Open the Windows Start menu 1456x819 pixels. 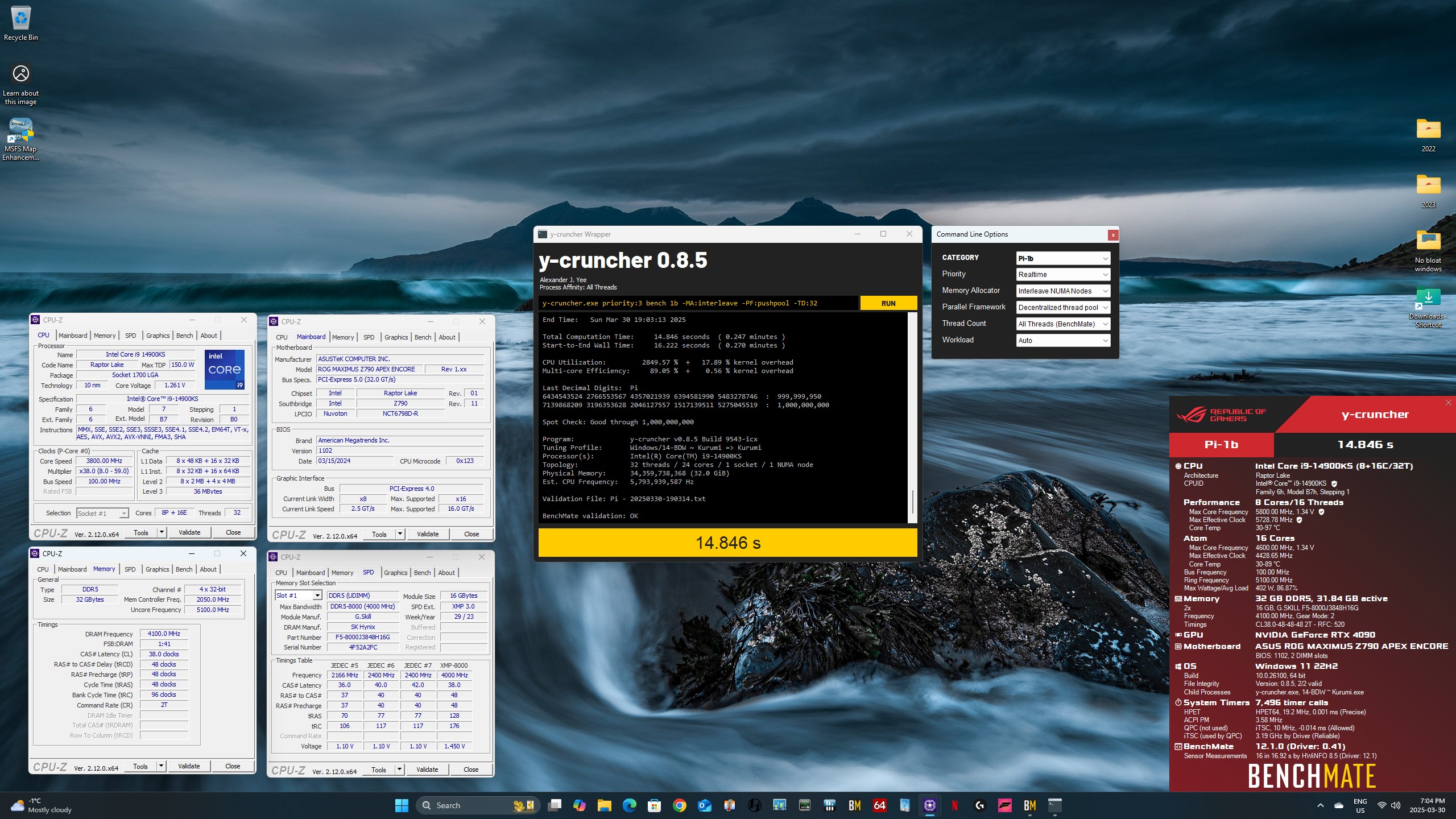402,805
